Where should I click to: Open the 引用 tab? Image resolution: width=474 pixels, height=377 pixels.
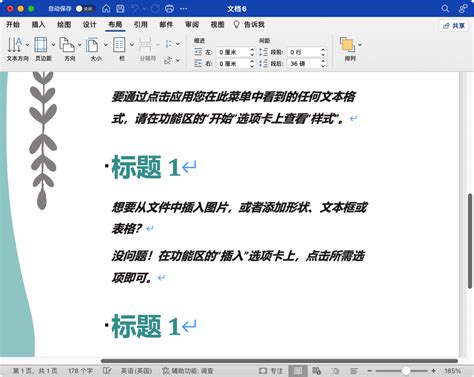141,25
